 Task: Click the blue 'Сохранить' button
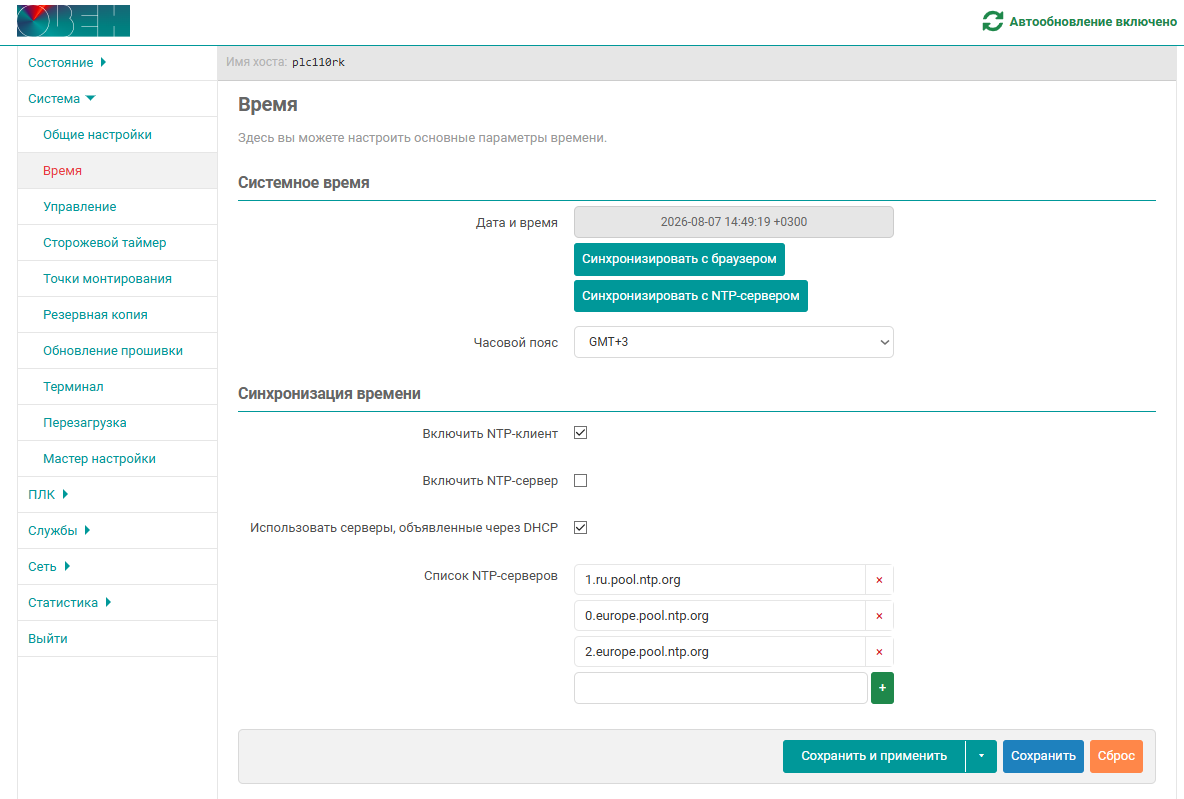(x=1044, y=756)
